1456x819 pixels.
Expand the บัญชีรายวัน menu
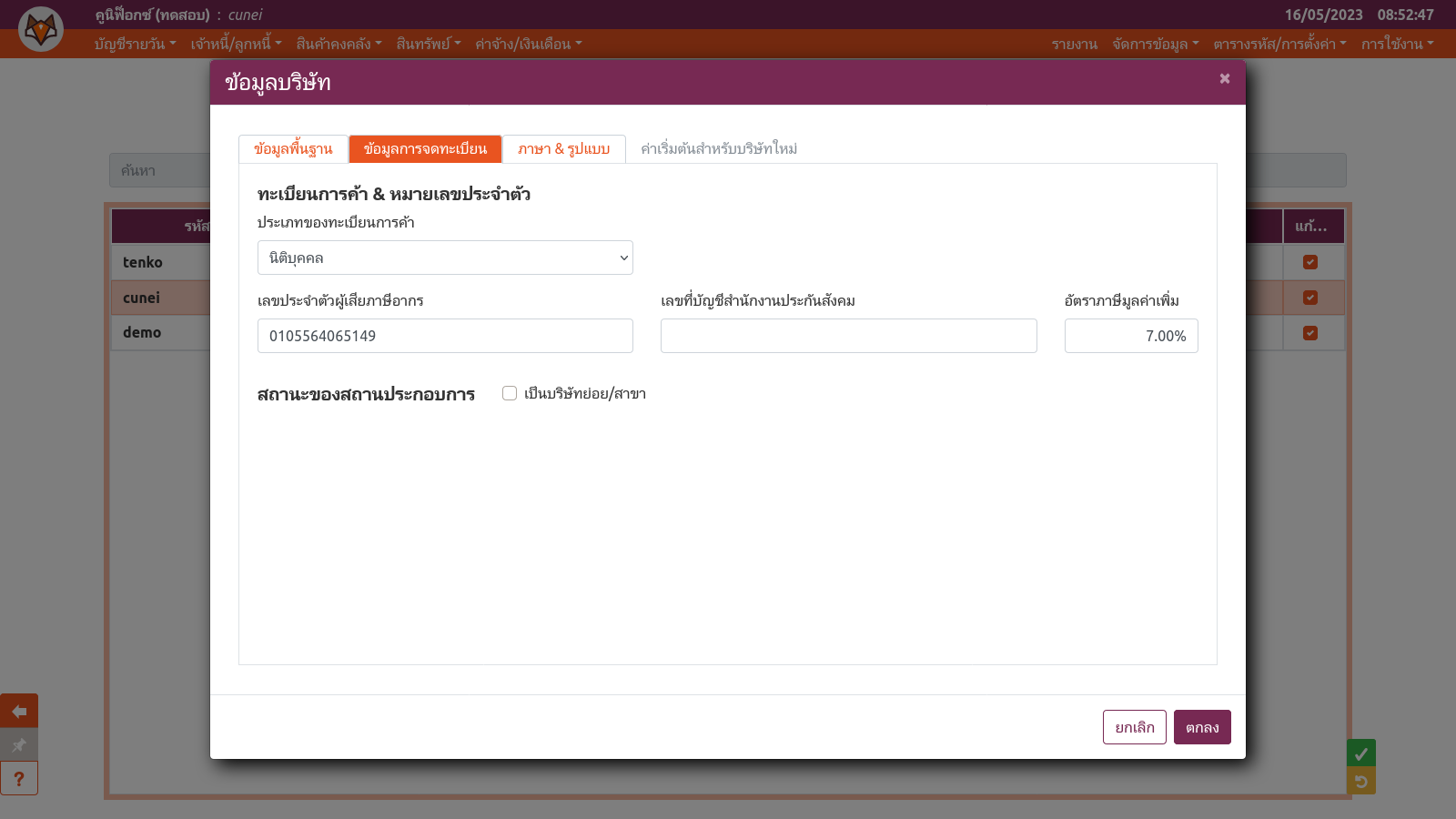click(x=135, y=44)
